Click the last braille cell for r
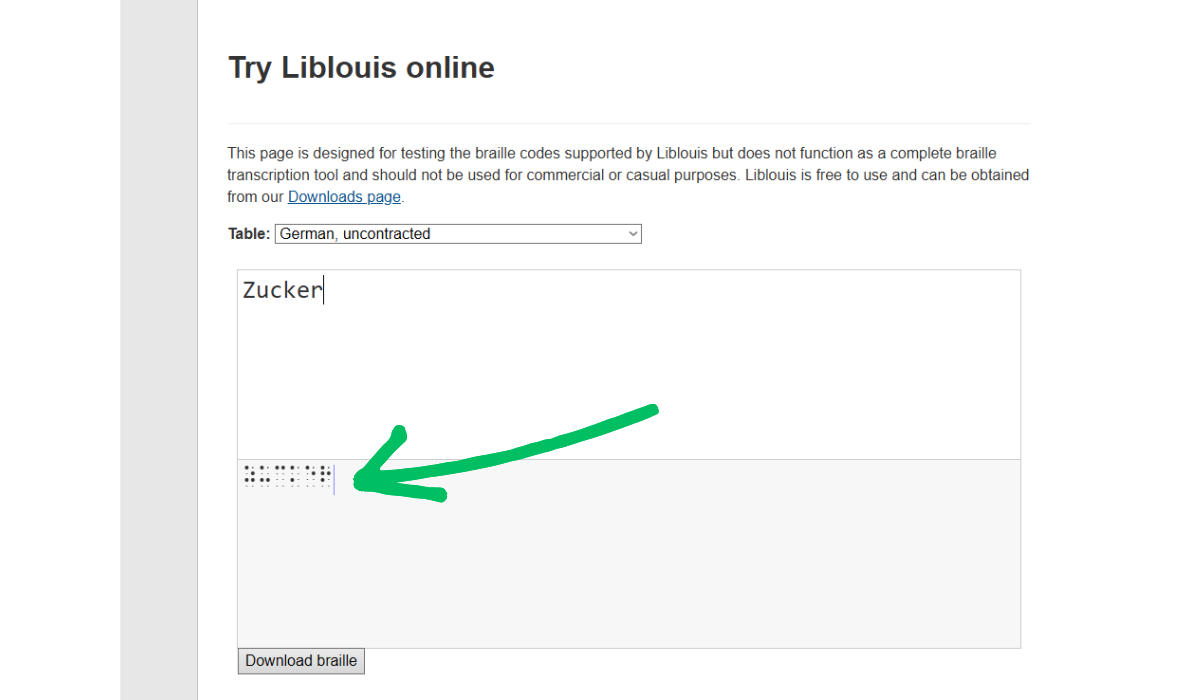Image resolution: width=1200 pixels, height=700 pixels. pyautogui.click(x=326, y=475)
